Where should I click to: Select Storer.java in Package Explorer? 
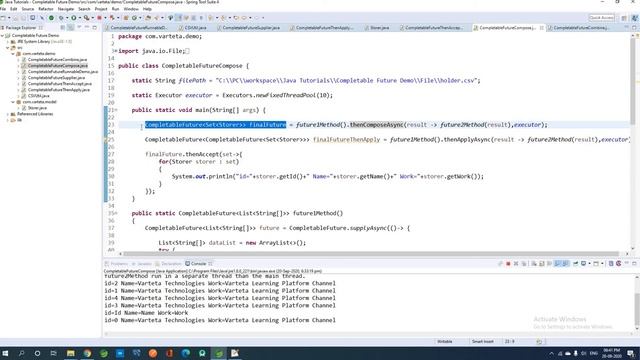pos(37,108)
